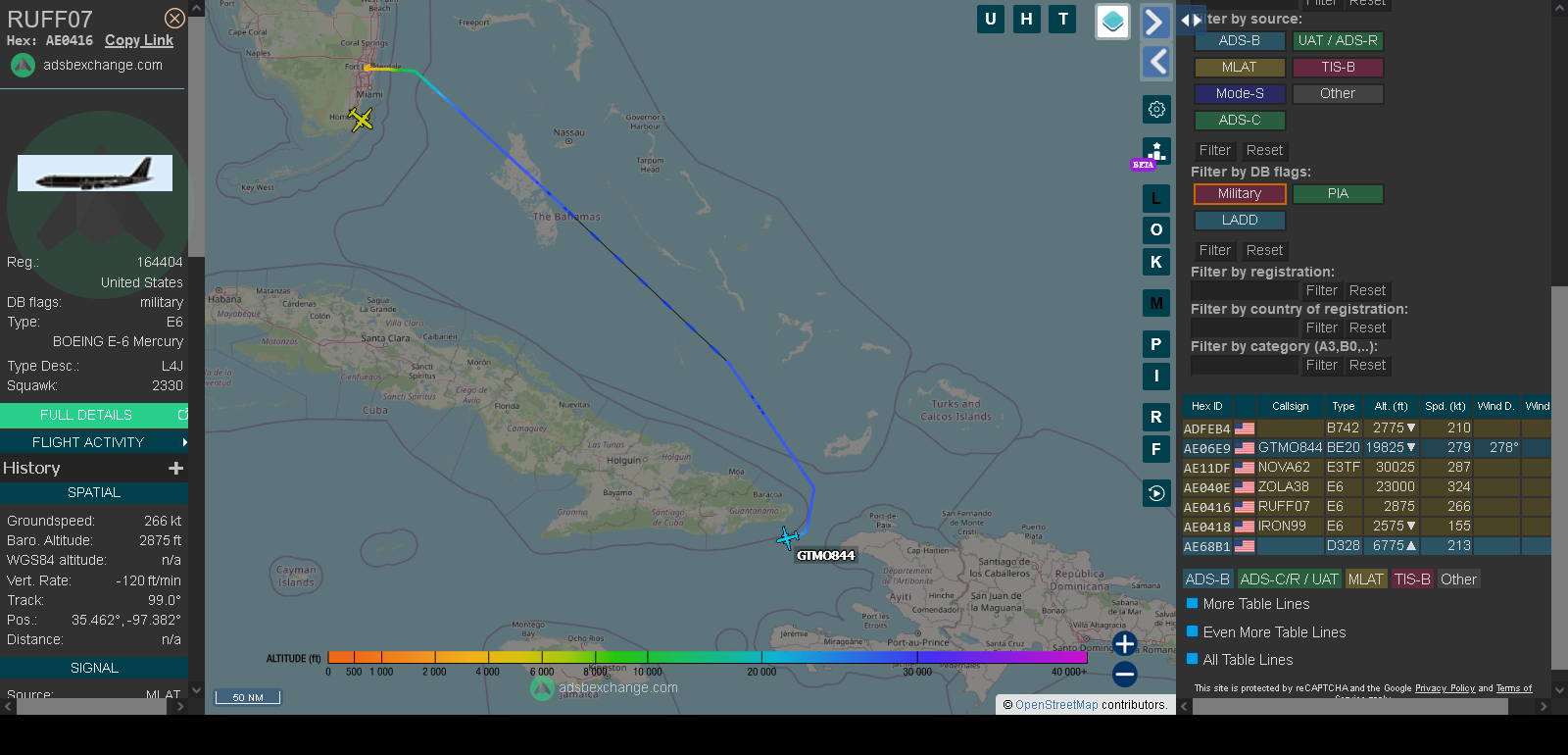Sort table by Alt. (ft) column

[1391, 406]
